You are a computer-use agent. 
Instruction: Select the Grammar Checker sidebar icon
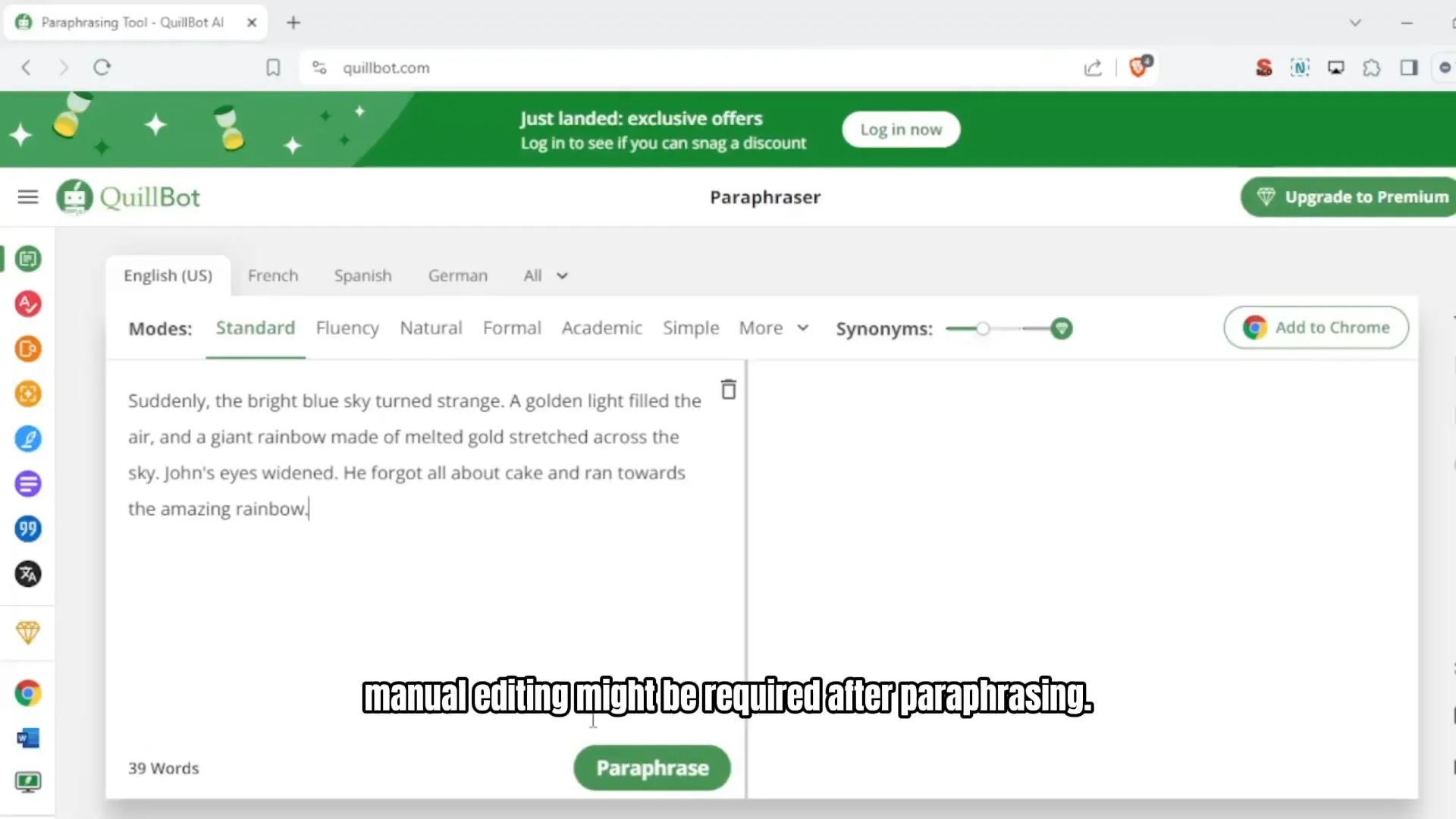pos(27,304)
